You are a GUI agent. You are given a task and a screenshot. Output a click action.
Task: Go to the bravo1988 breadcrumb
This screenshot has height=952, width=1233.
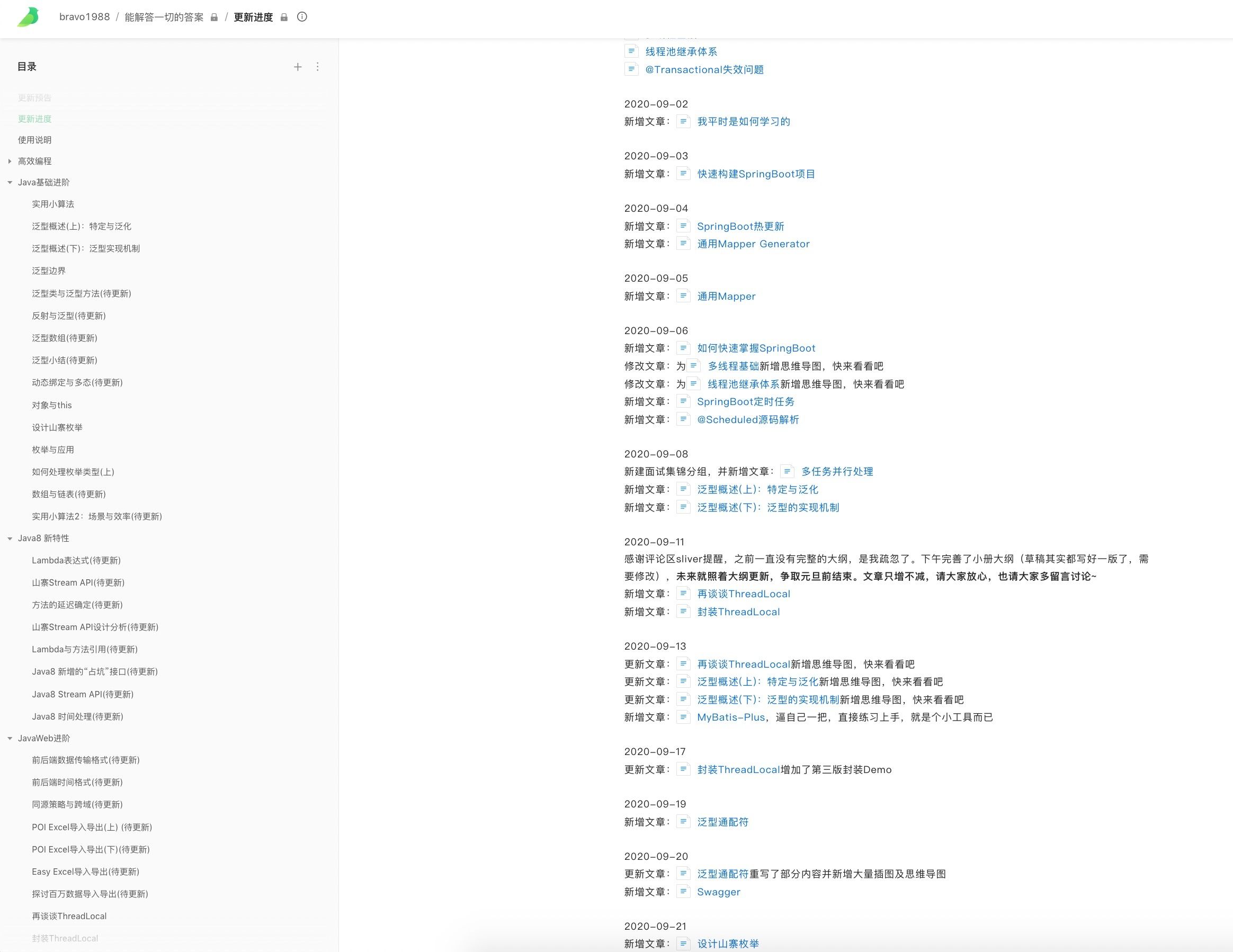85,17
